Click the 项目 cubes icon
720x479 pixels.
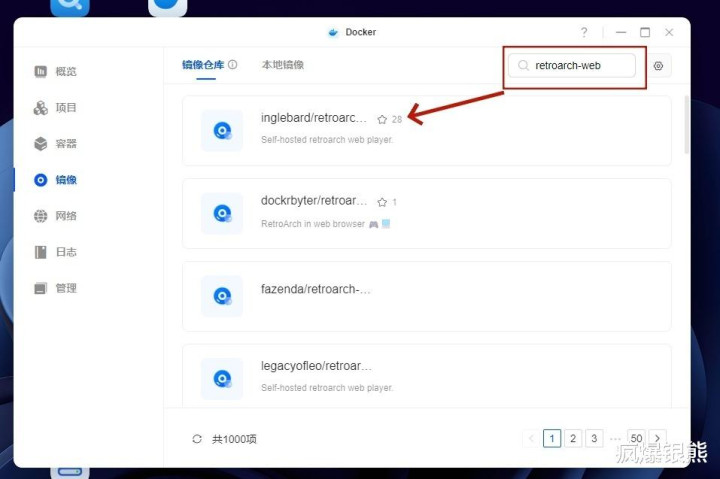pyautogui.click(x=40, y=107)
